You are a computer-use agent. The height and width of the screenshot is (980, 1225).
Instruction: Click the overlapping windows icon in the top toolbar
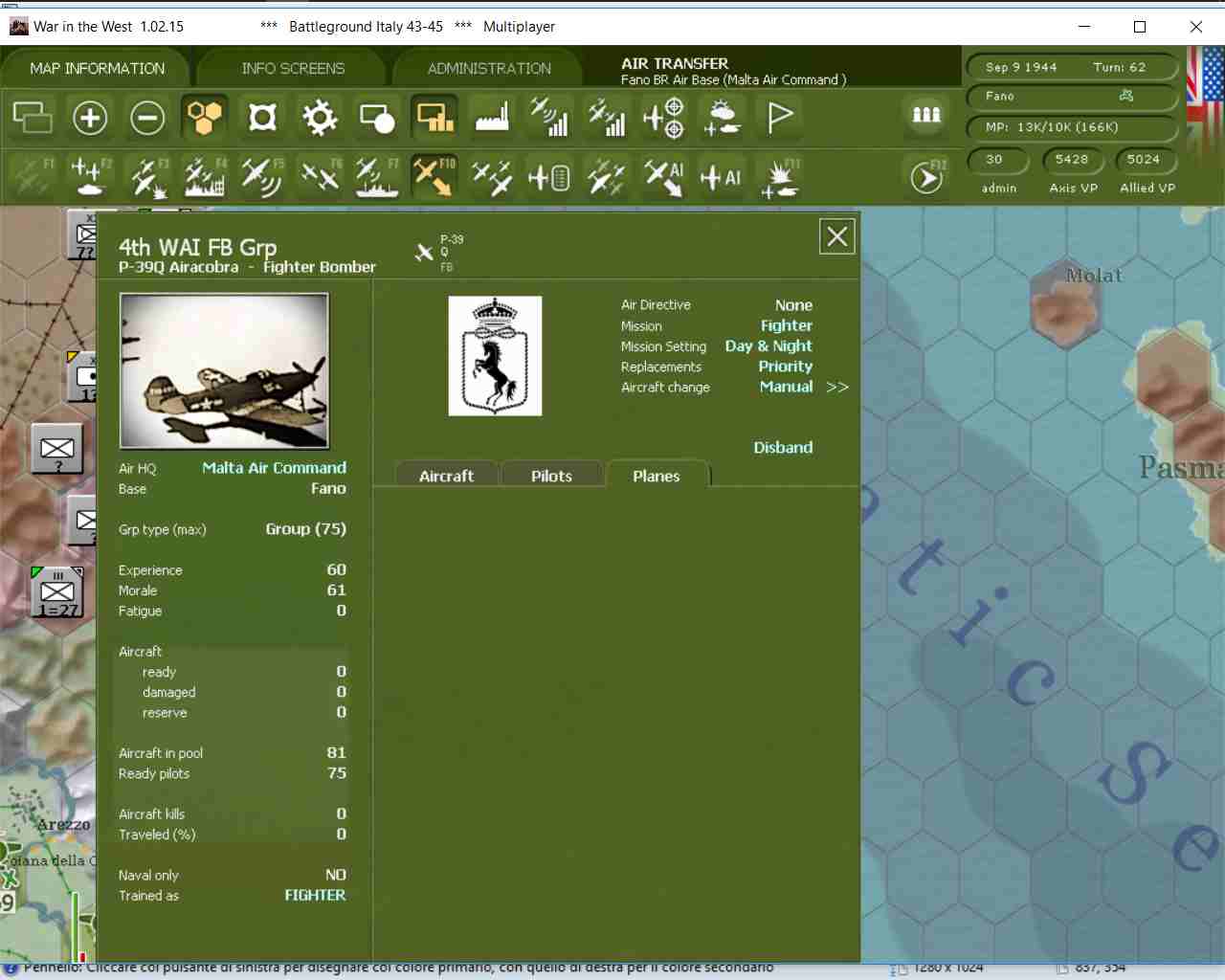[33, 118]
